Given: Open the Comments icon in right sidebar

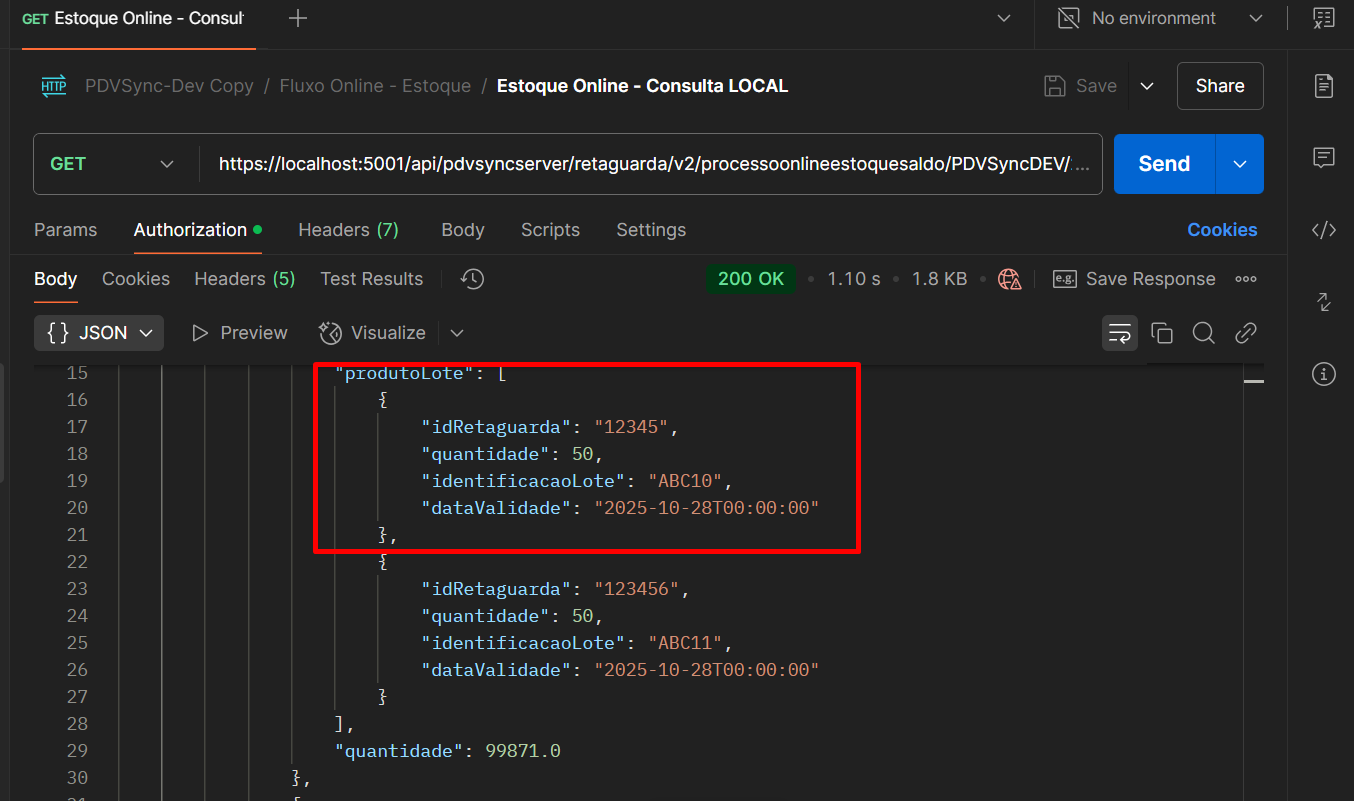Looking at the screenshot, I should click(1324, 157).
